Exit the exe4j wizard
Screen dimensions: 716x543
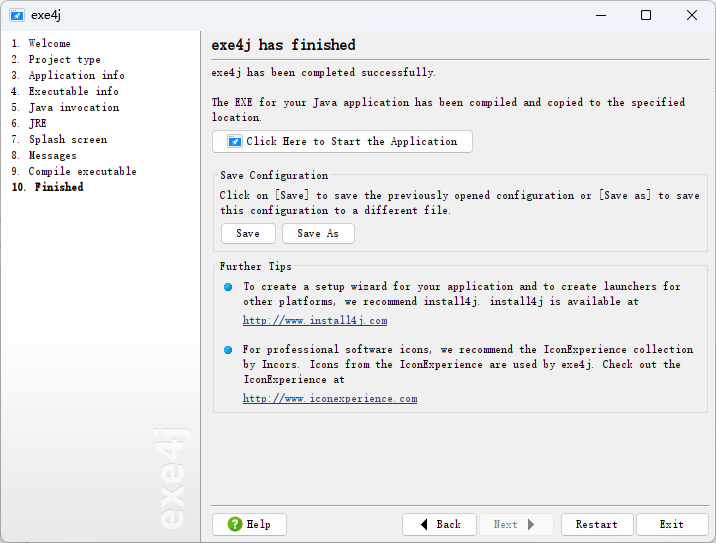pyautogui.click(x=672, y=524)
